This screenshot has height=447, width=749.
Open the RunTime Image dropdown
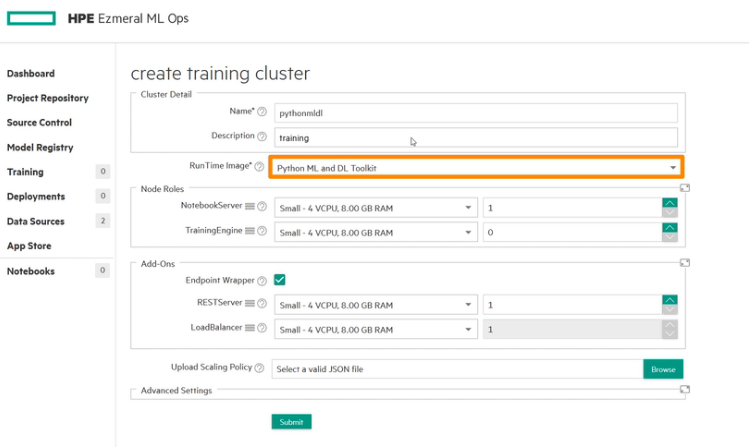477,168
